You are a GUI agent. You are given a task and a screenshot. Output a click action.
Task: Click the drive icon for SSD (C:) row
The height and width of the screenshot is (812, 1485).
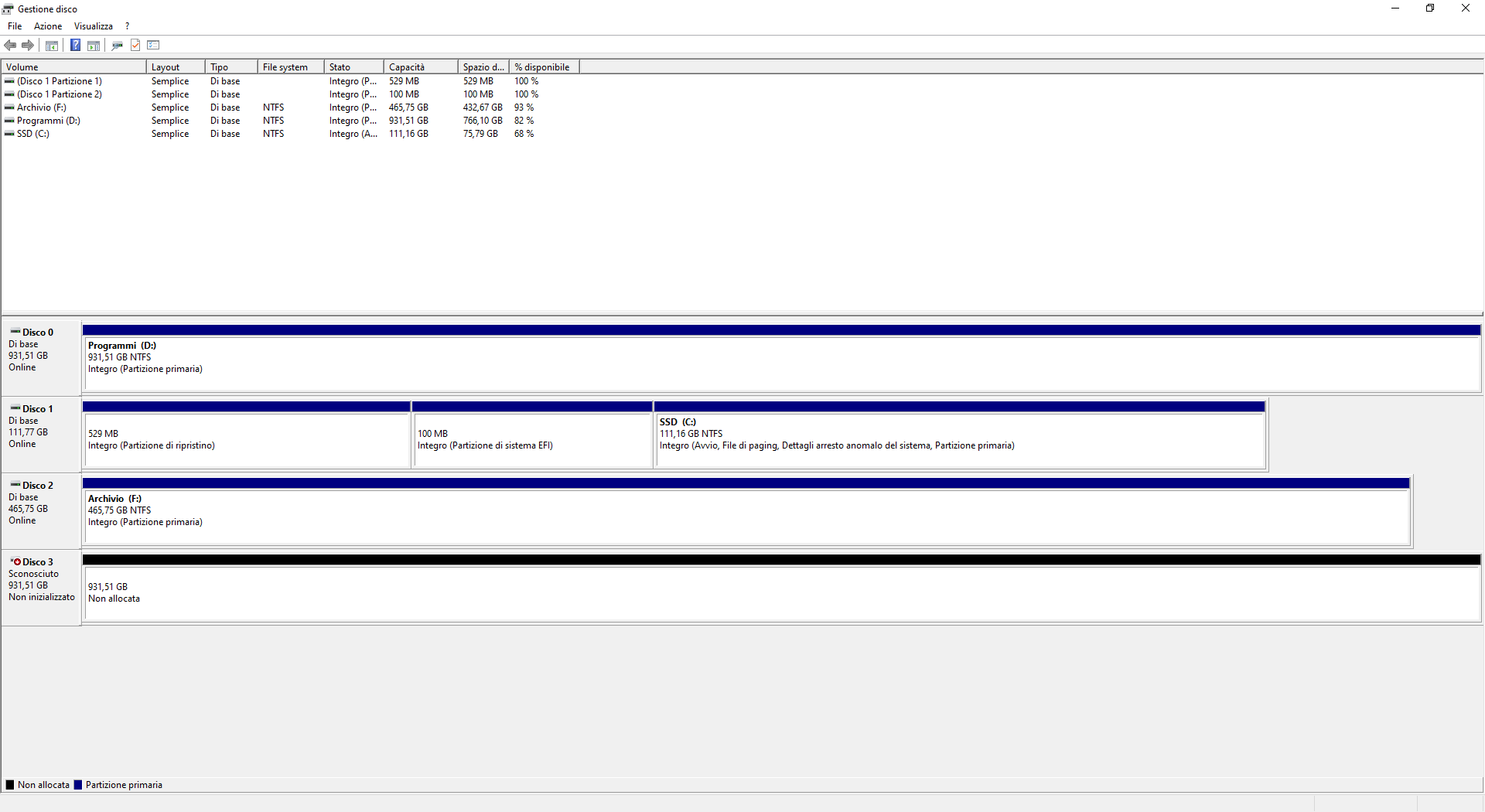tap(9, 134)
